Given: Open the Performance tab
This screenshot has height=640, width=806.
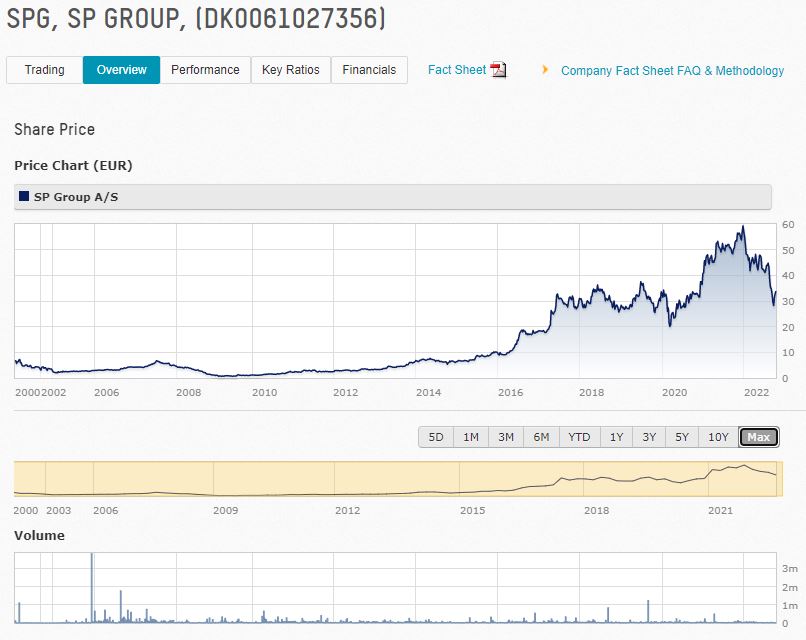Looking at the screenshot, I should point(205,70).
